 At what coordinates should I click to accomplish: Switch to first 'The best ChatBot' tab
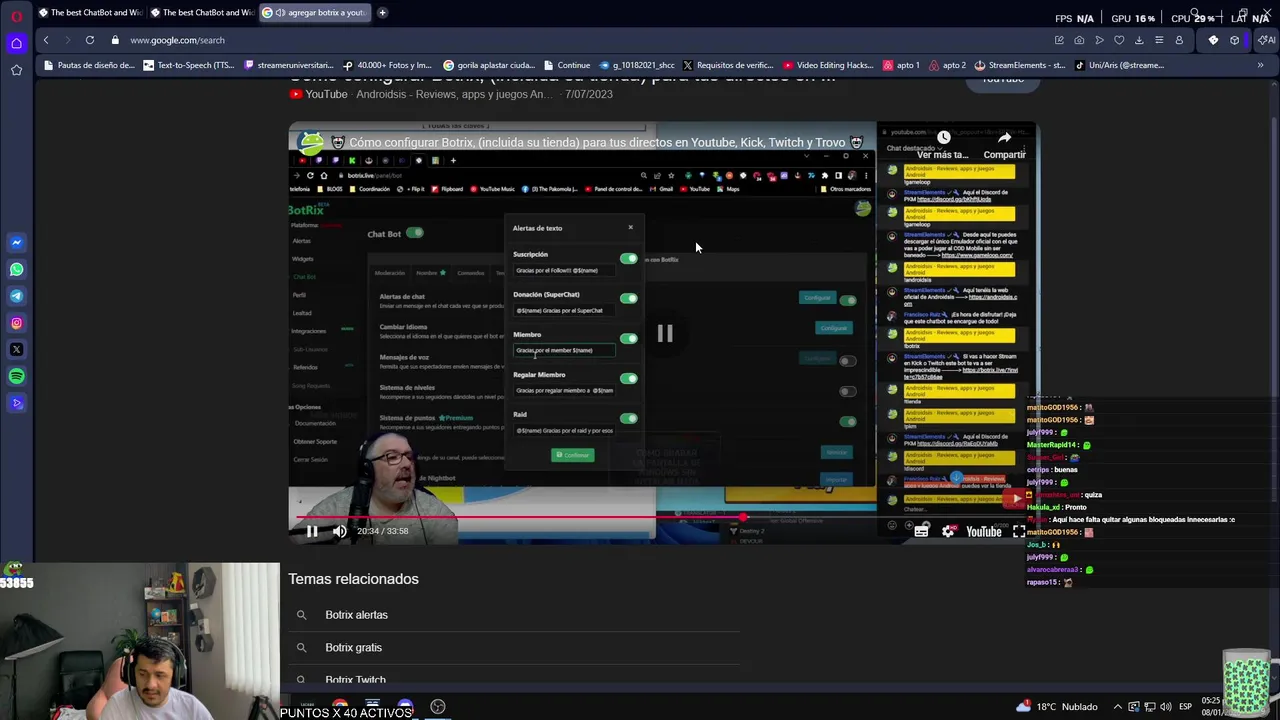[x=90, y=13]
